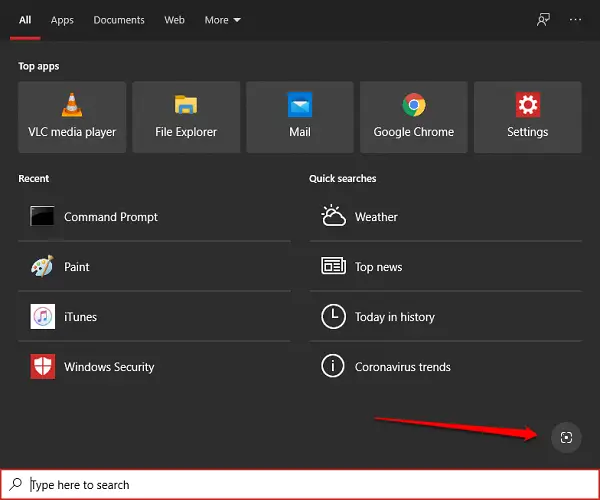Click the Command Prompt icon in Recent
The width and height of the screenshot is (600, 500).
(x=42, y=216)
